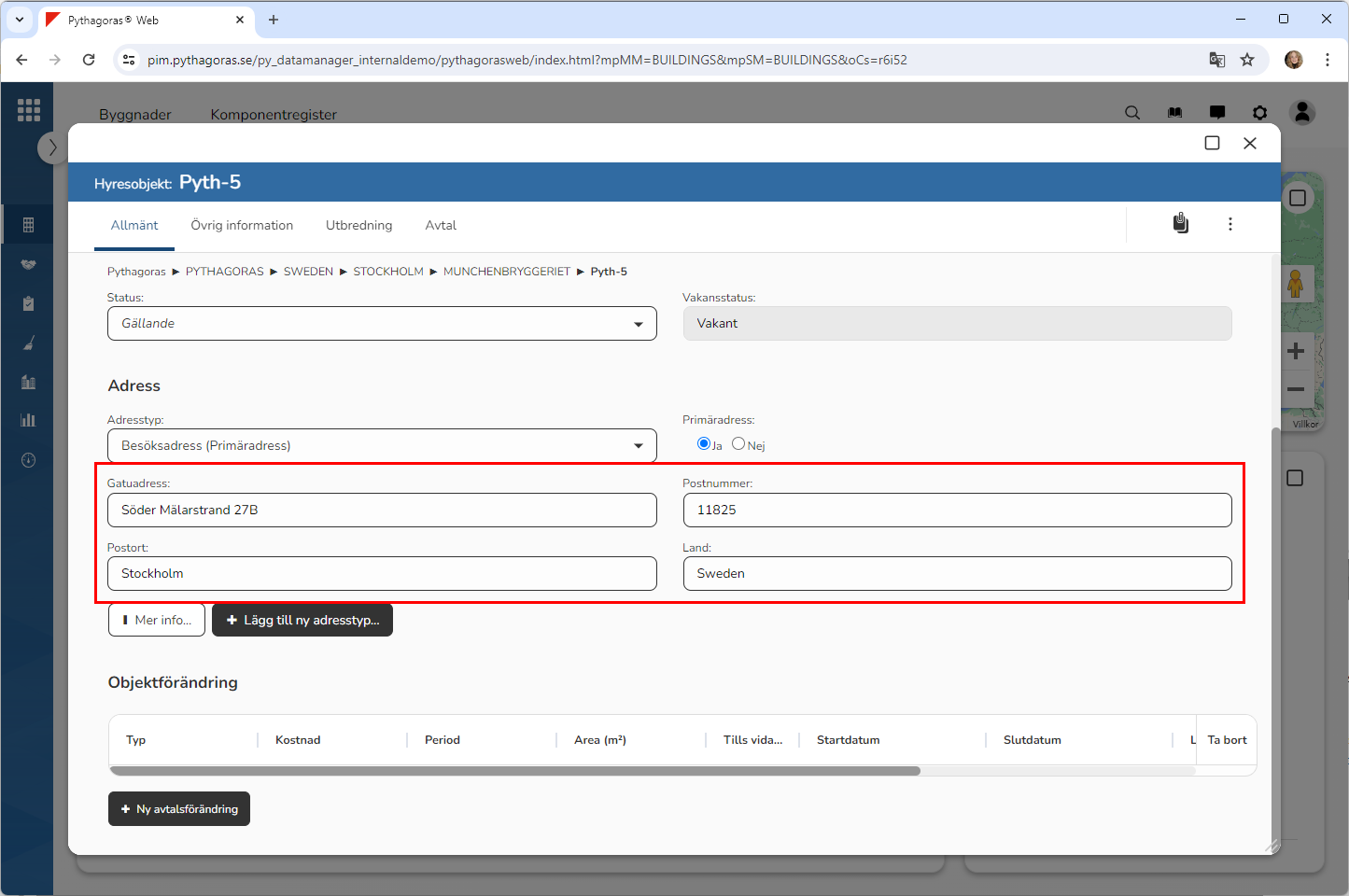Switch to the Avtal tab
This screenshot has height=896, width=1349.
pyautogui.click(x=441, y=226)
